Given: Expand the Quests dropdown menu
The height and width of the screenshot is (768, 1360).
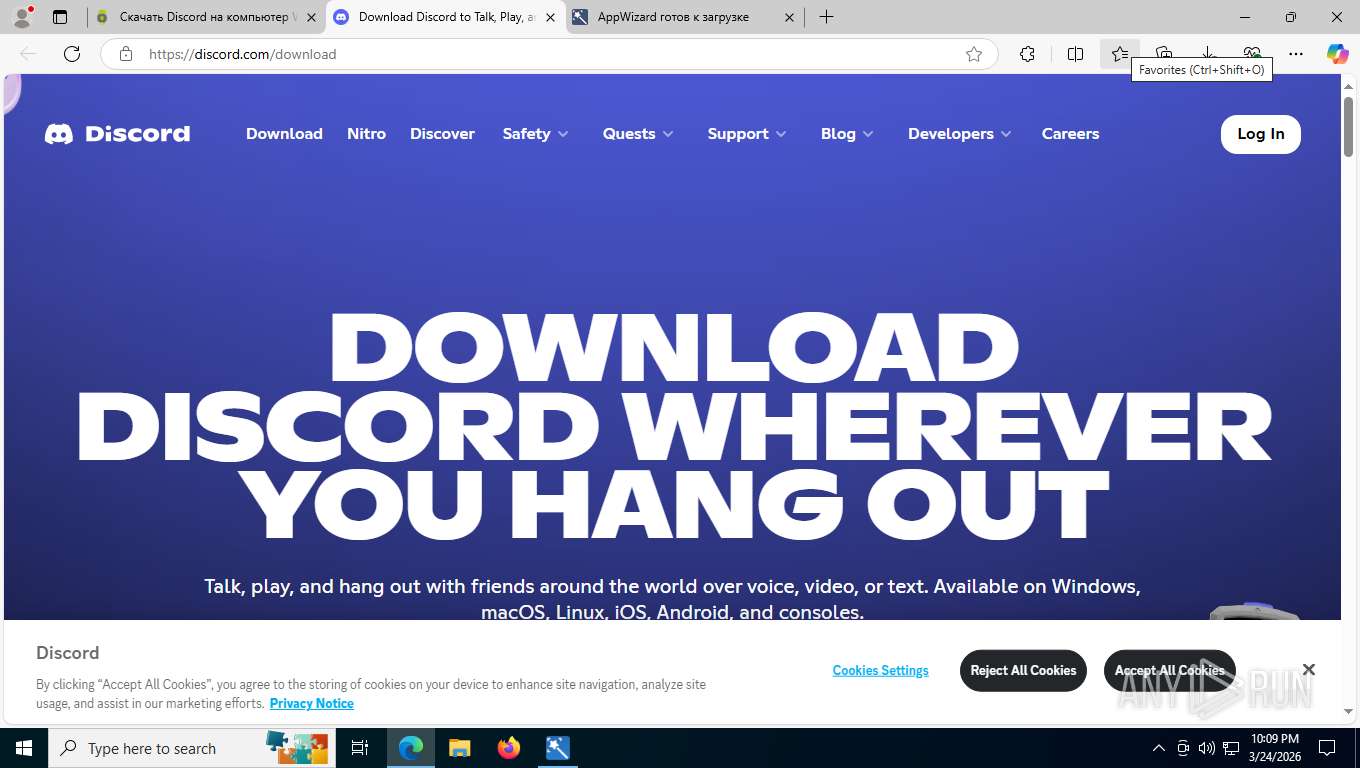Looking at the screenshot, I should tap(638, 134).
